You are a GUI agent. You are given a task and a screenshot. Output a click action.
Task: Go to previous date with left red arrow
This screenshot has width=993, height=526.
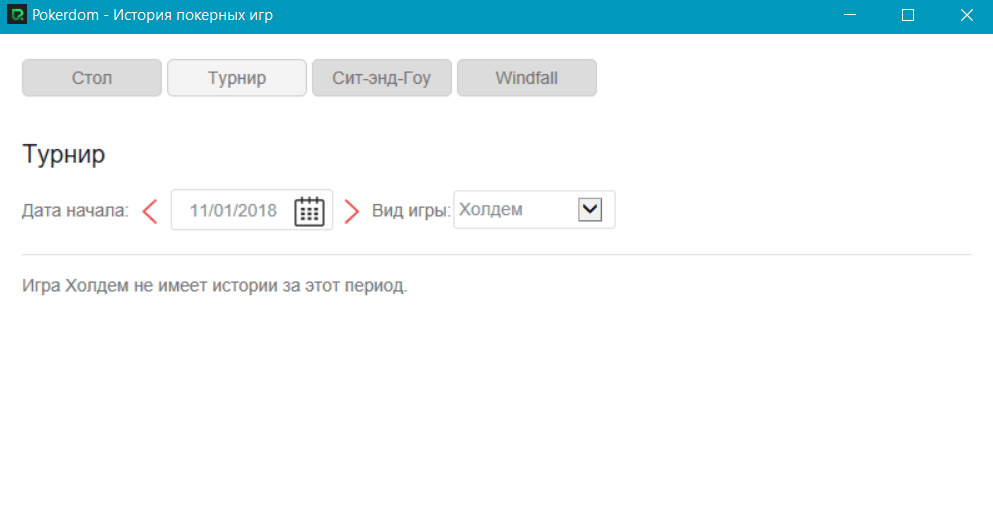(150, 211)
